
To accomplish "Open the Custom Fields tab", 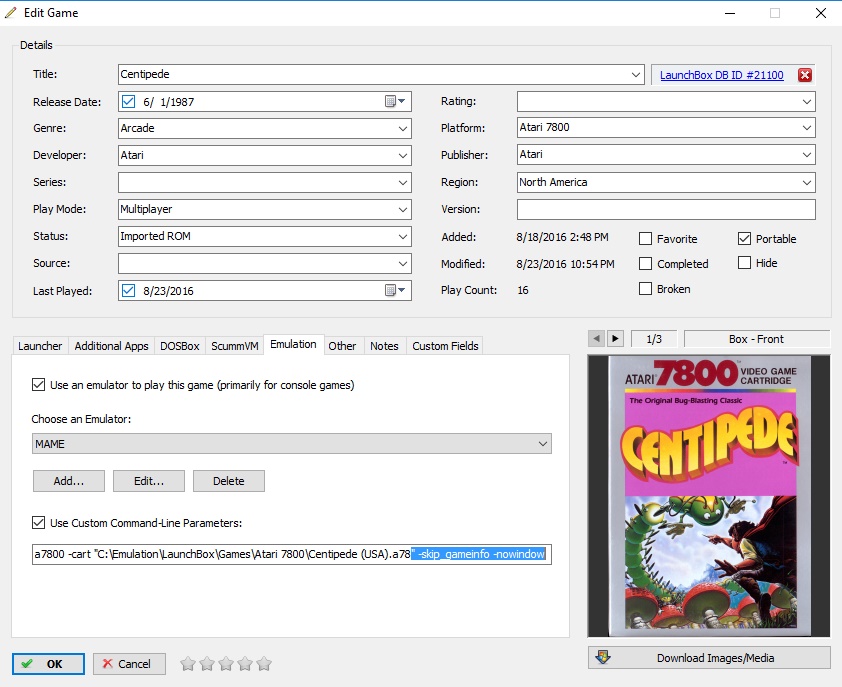I will click(445, 346).
